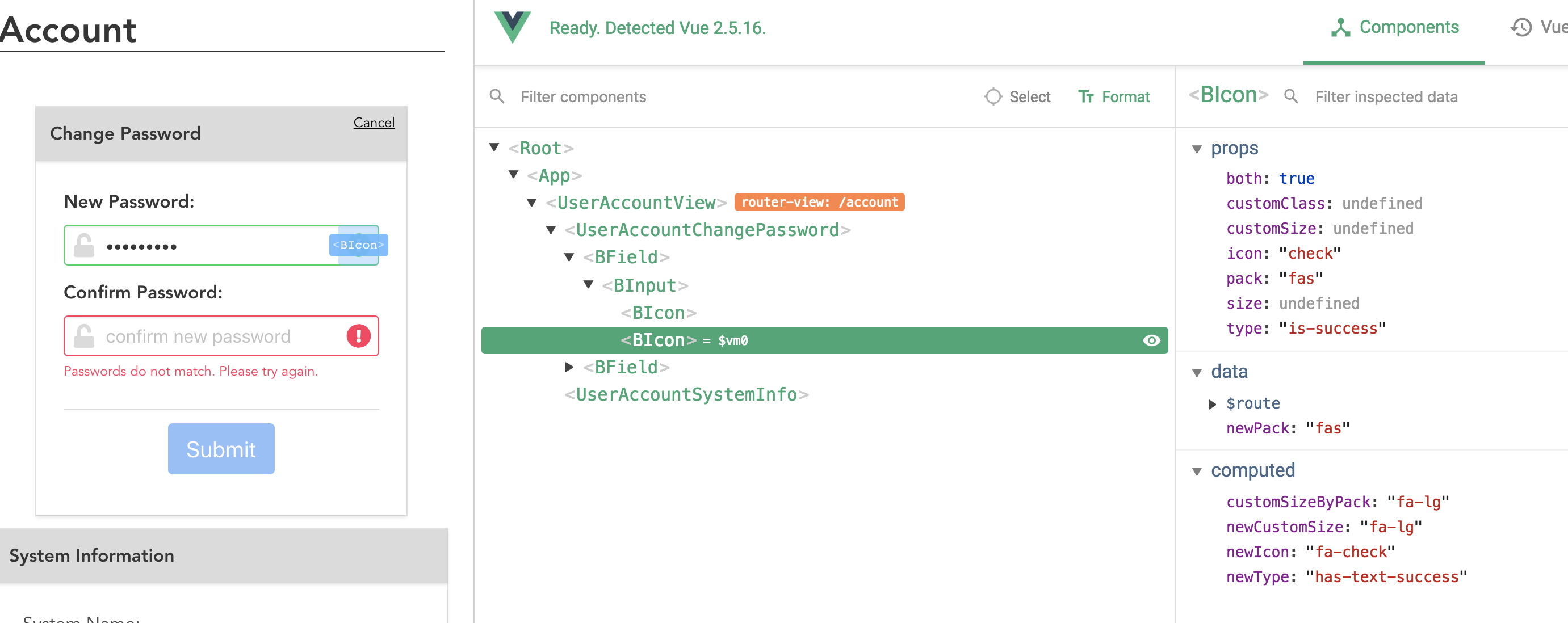The height and width of the screenshot is (623, 1568).
Task: Collapse the UserAccountChangePassword node arrow
Action: tap(551, 229)
